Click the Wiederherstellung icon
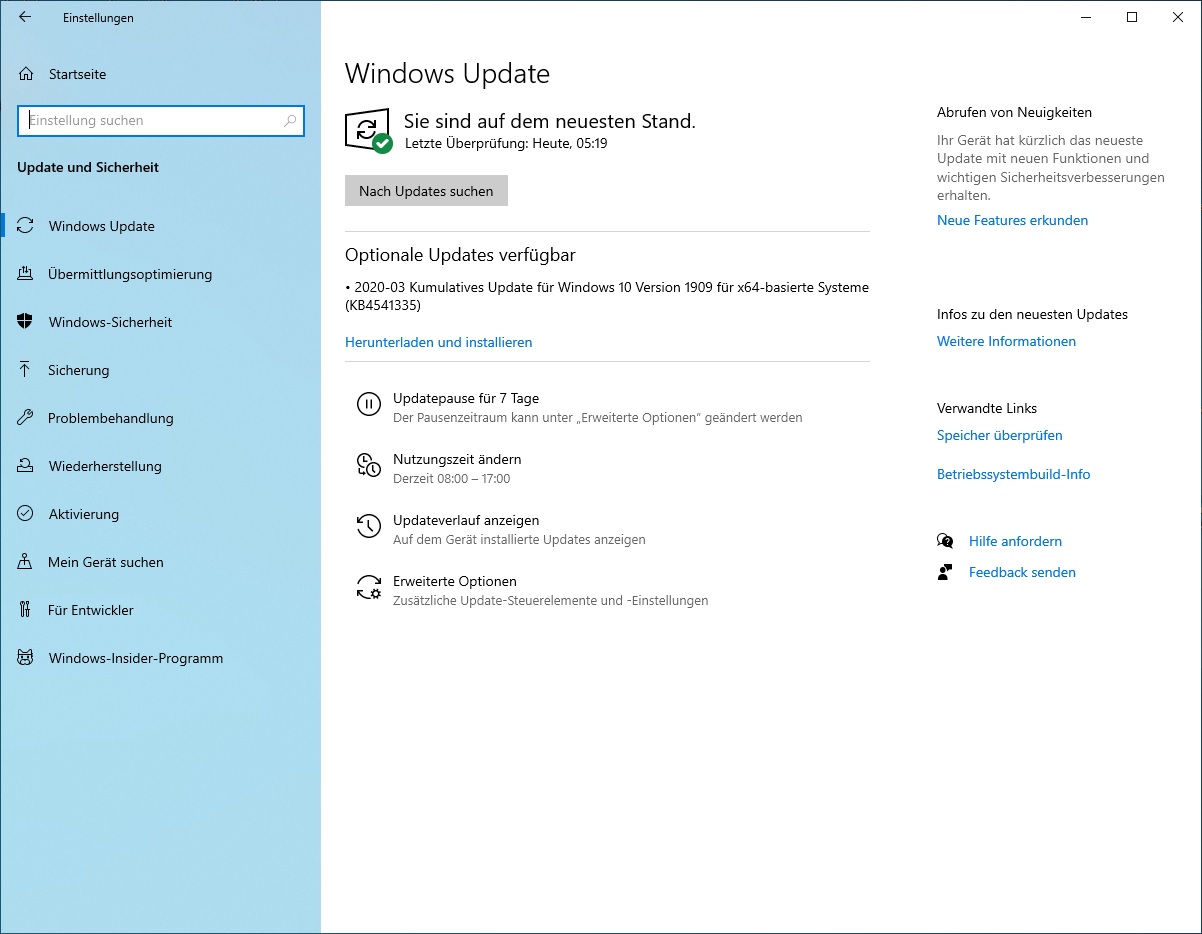Screen dimensions: 1202x934 (x=26, y=466)
